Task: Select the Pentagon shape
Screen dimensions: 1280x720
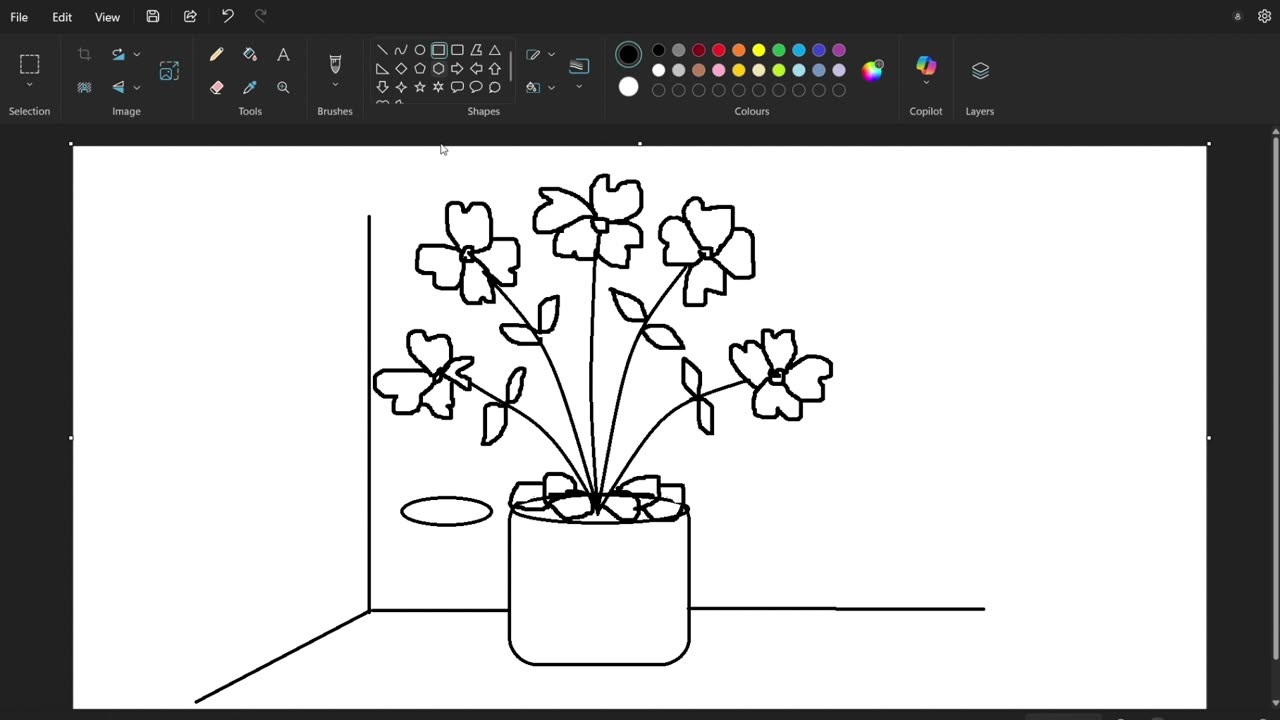Action: pyautogui.click(x=420, y=69)
